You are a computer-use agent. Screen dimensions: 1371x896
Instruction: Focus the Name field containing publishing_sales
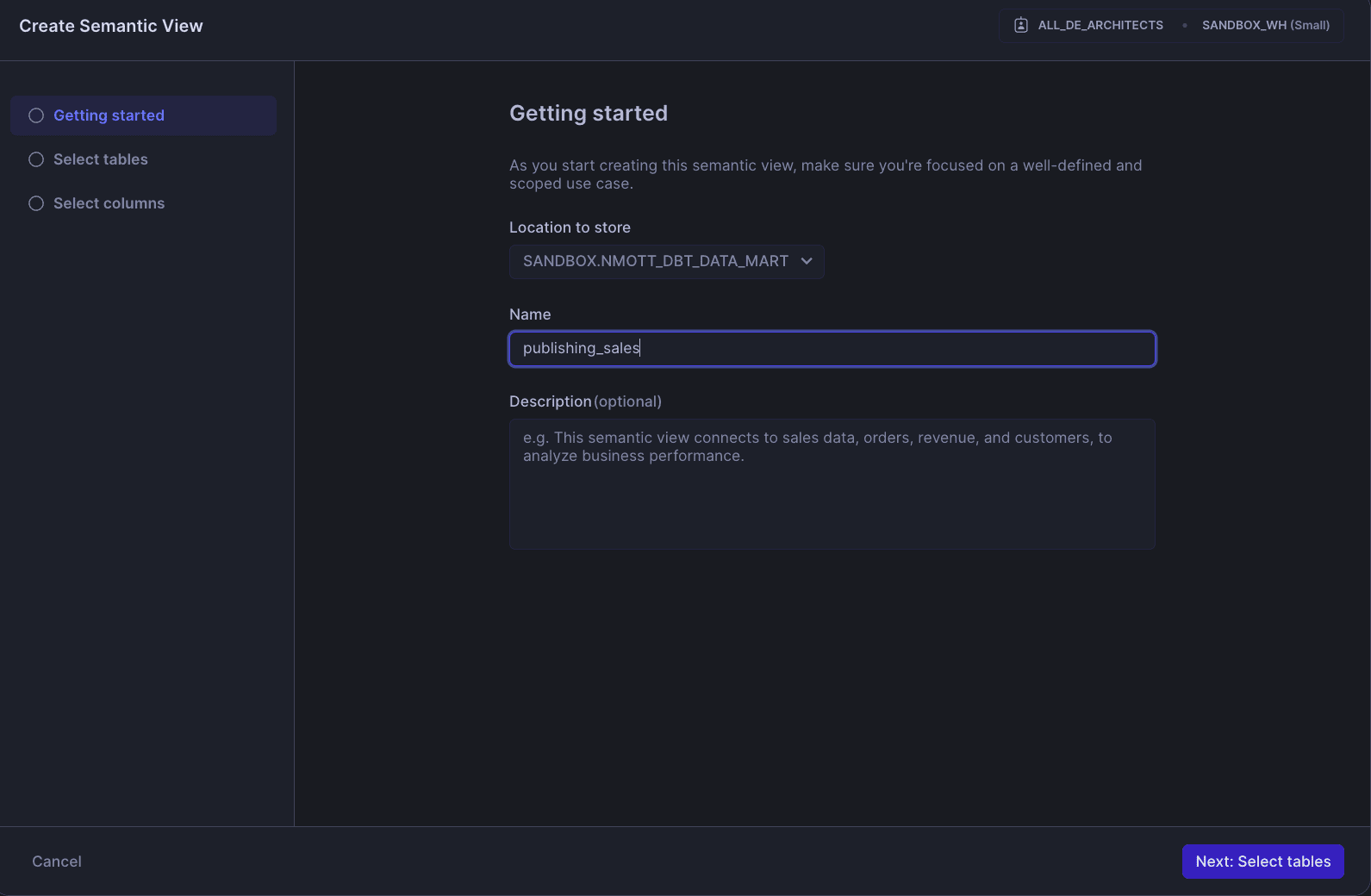[x=832, y=349]
